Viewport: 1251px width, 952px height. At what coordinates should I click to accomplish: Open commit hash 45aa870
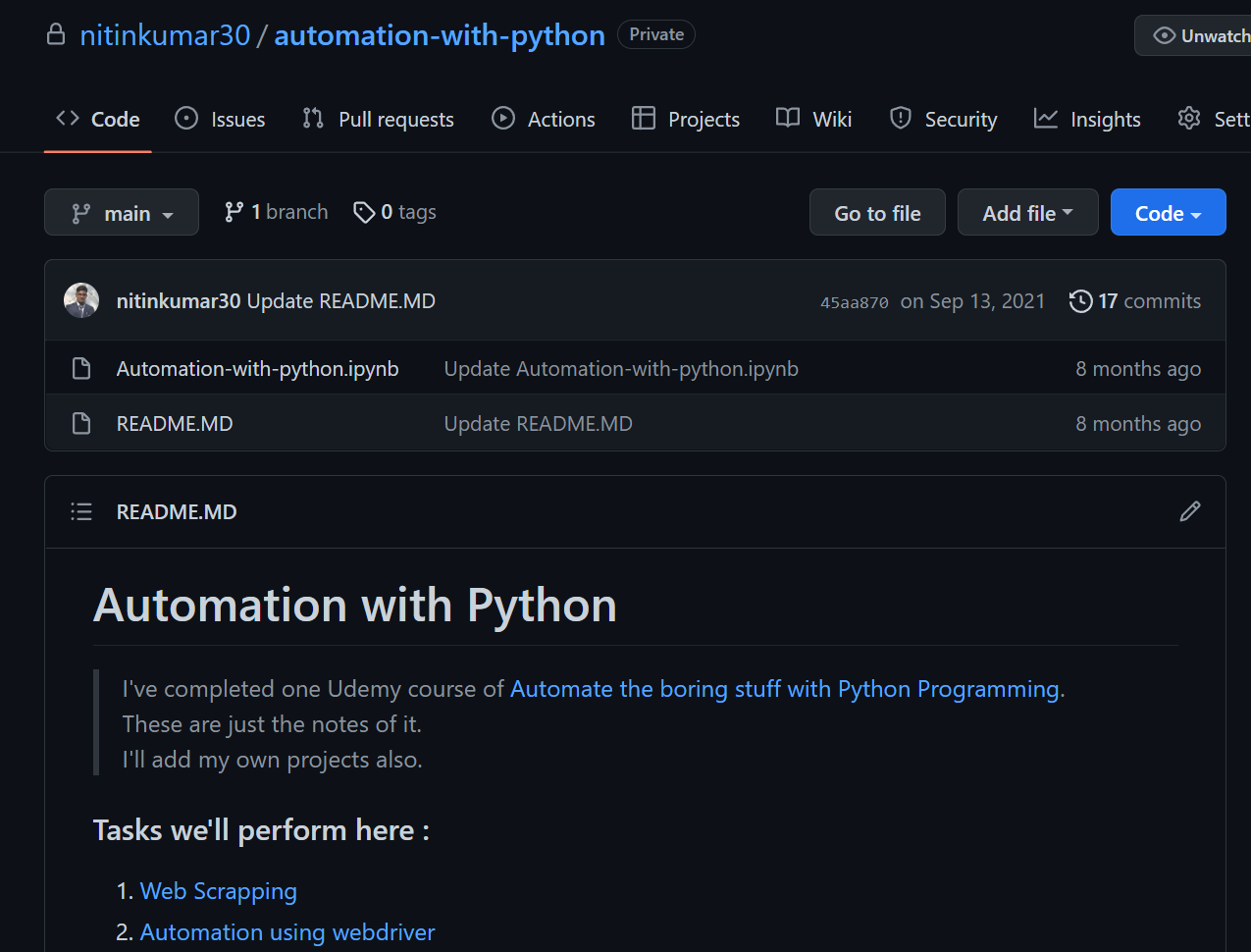tap(854, 302)
